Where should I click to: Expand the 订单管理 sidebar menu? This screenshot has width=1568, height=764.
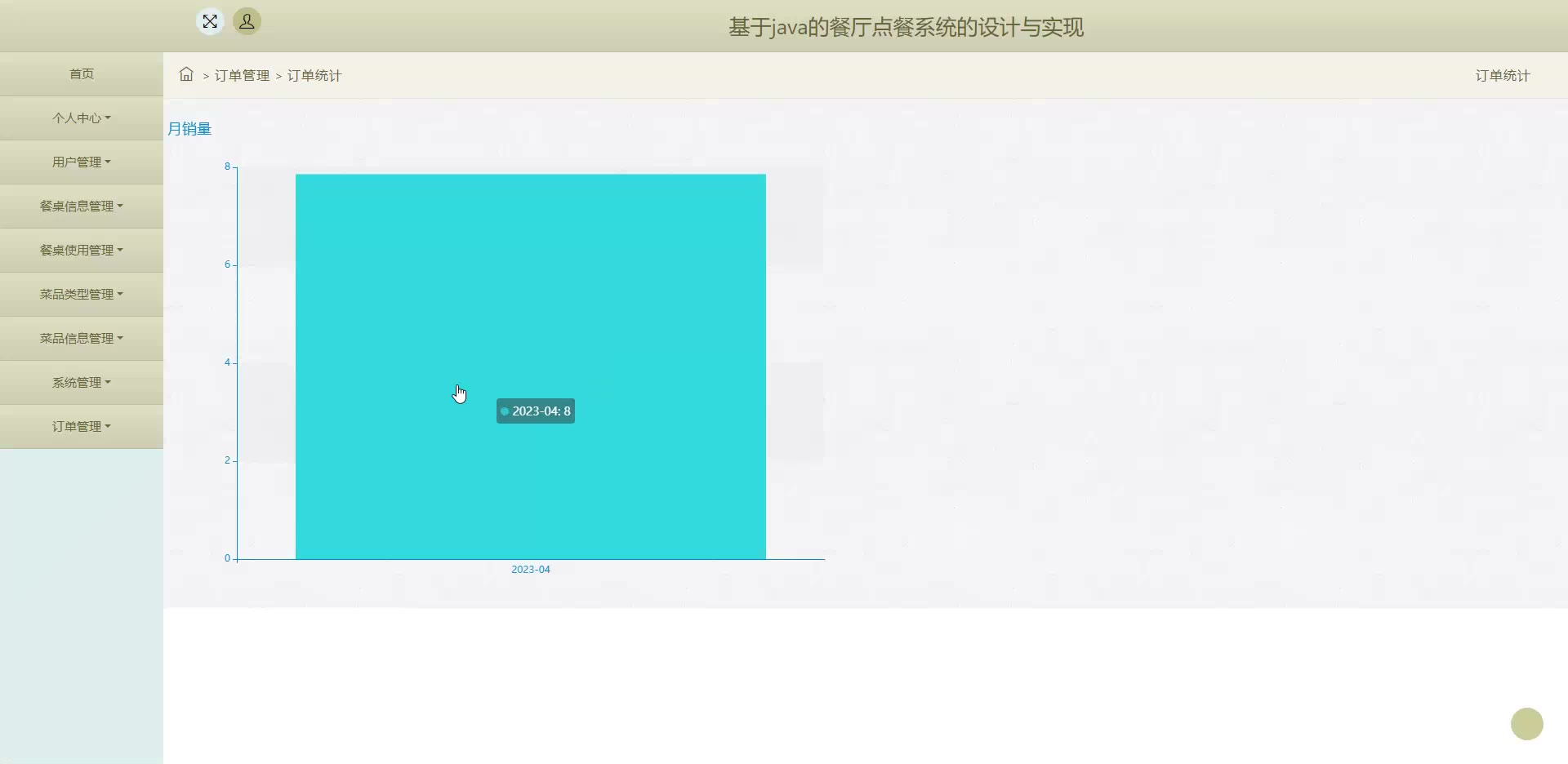[82, 427]
